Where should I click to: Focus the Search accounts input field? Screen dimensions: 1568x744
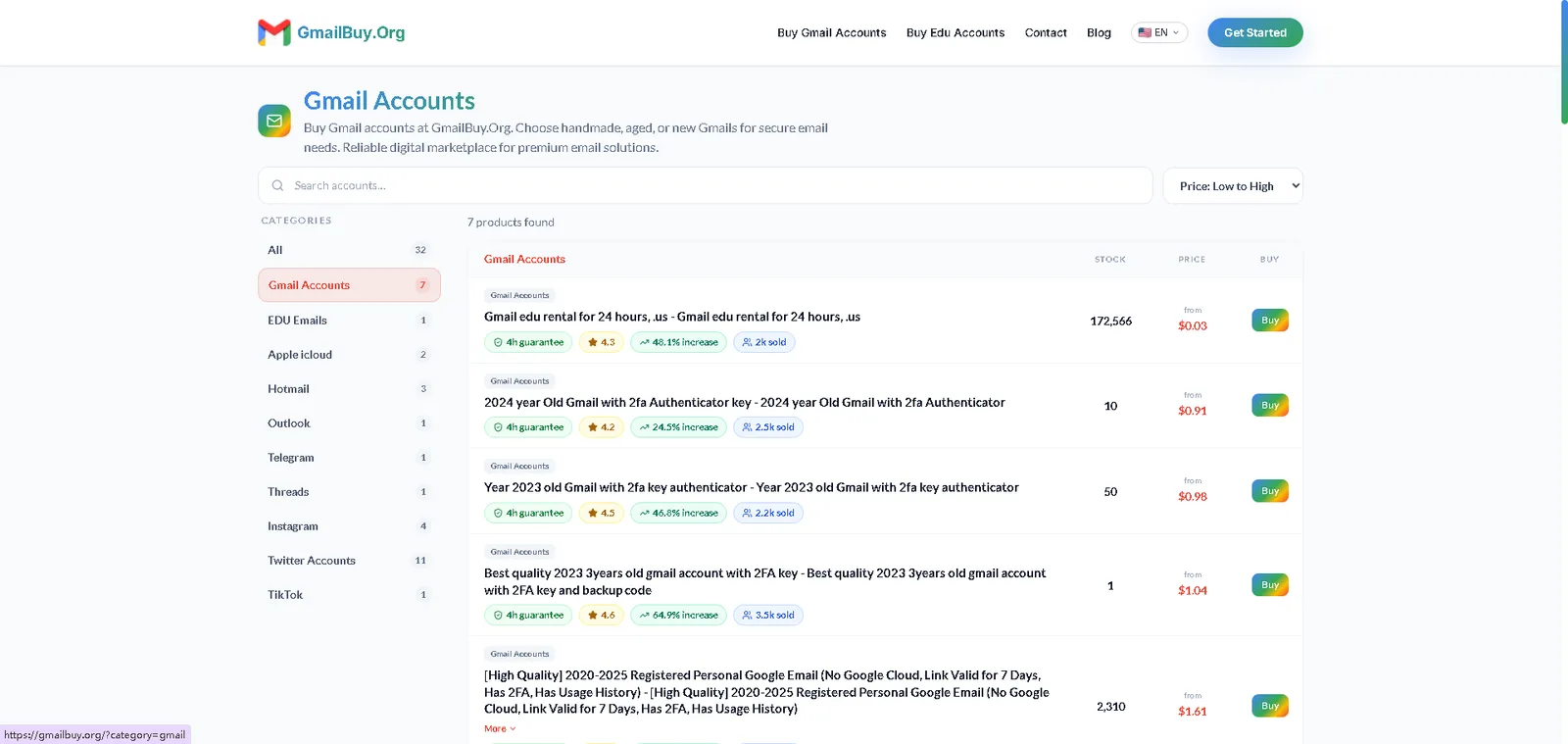pyautogui.click(x=706, y=185)
